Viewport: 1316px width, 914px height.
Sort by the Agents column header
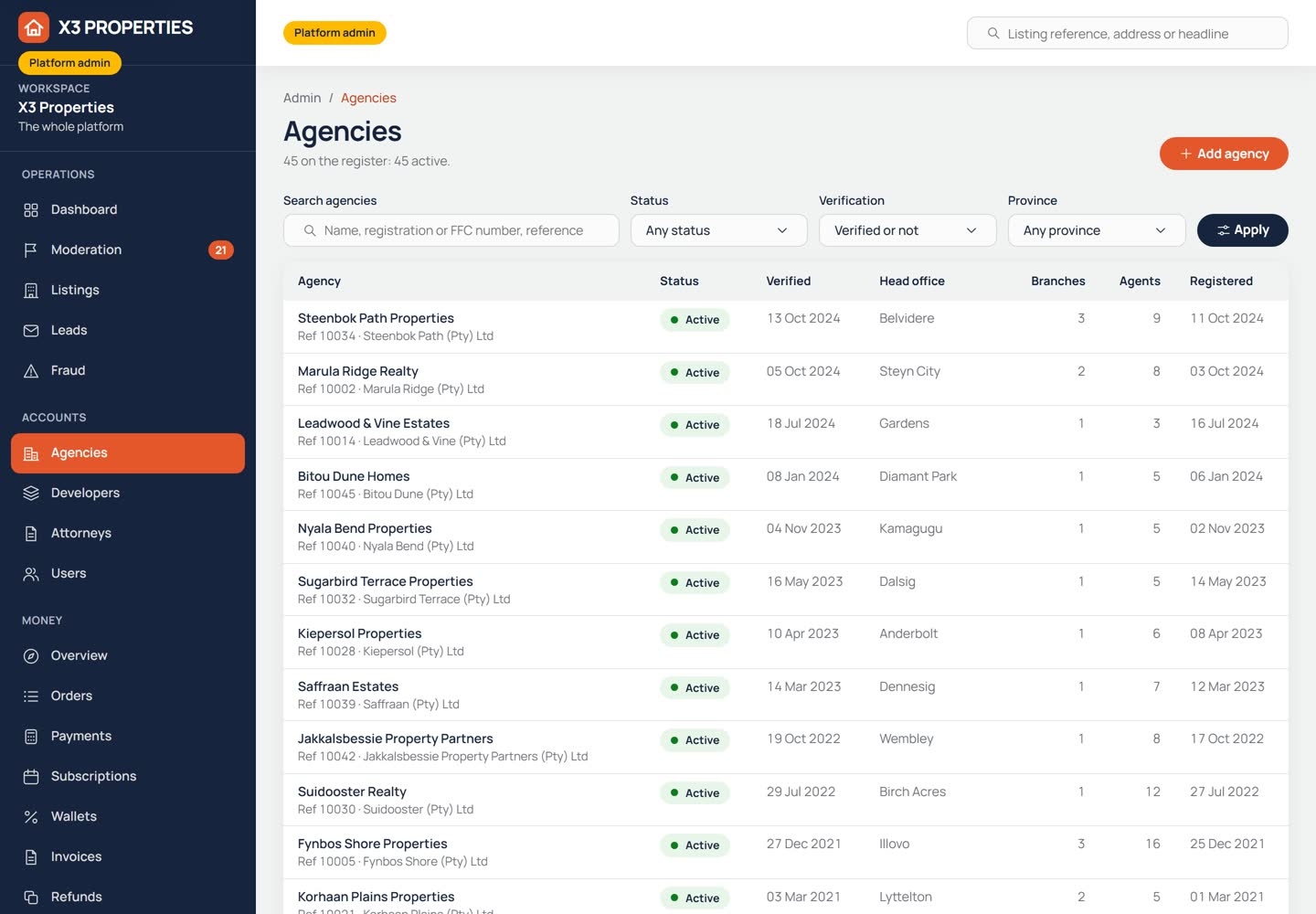[x=1140, y=281]
